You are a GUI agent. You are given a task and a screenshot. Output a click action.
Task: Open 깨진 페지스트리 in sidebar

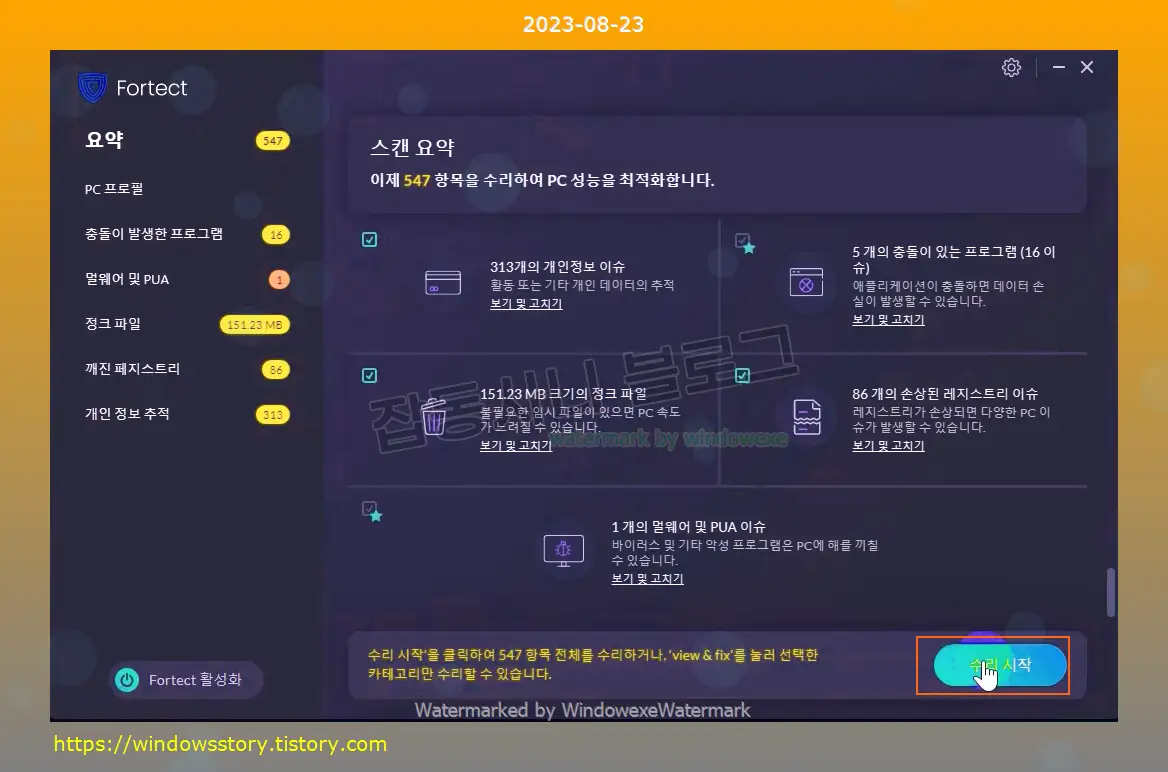pos(132,369)
